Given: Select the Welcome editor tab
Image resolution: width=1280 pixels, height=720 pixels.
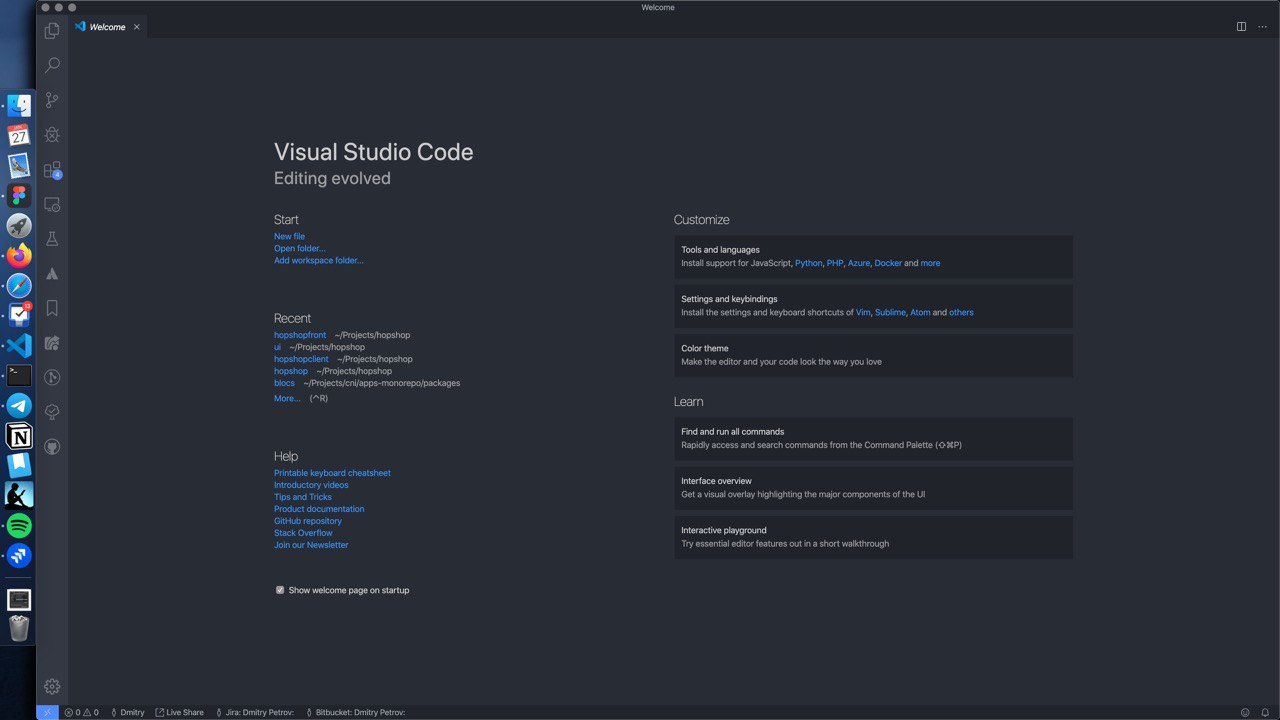Looking at the screenshot, I should (108, 27).
